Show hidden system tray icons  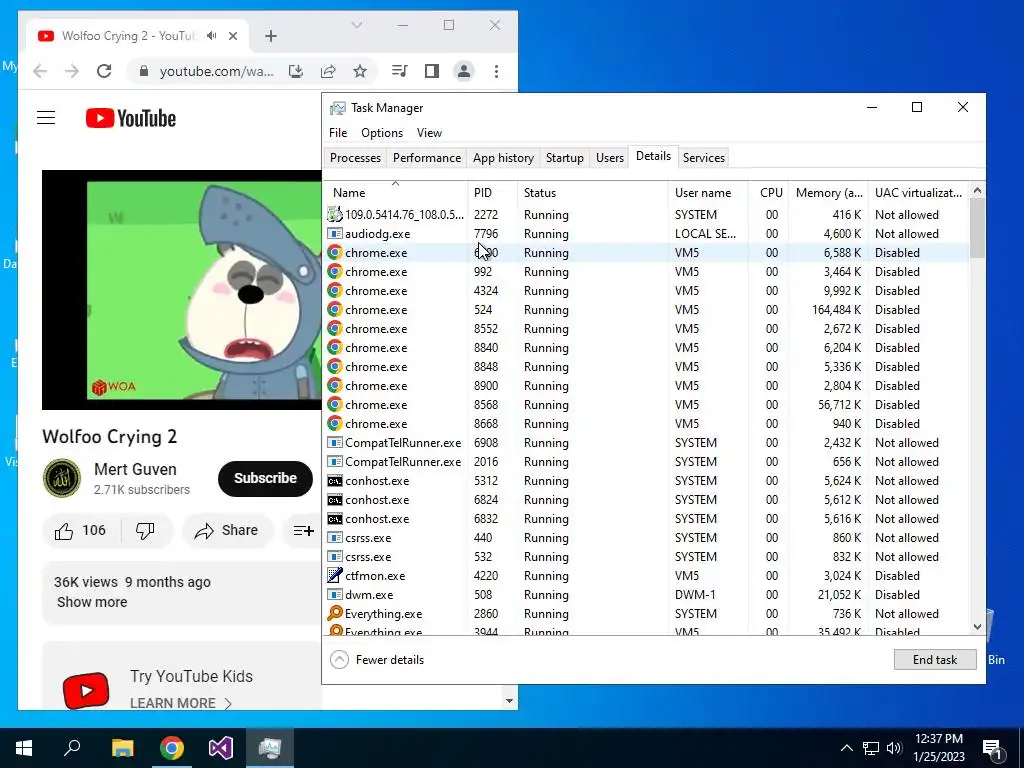coord(846,748)
